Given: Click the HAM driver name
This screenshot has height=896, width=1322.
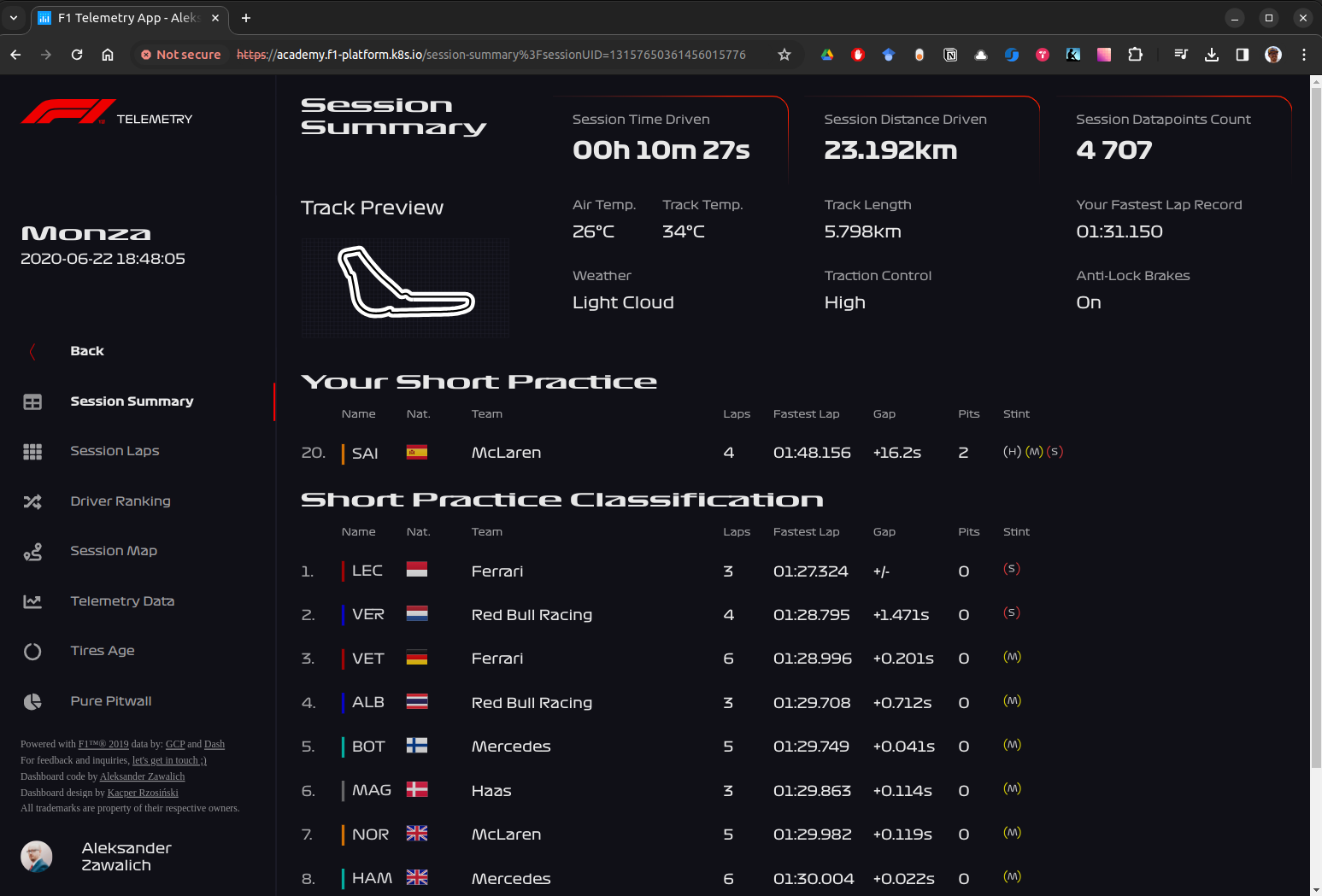Looking at the screenshot, I should (373, 878).
